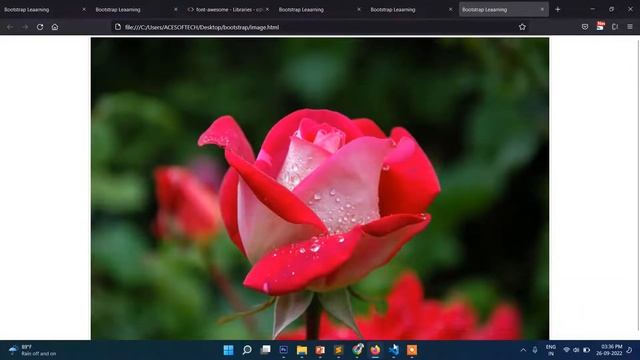The image size is (640, 360).
Task: Click the page vertical scrollbar
Action: [638, 186]
